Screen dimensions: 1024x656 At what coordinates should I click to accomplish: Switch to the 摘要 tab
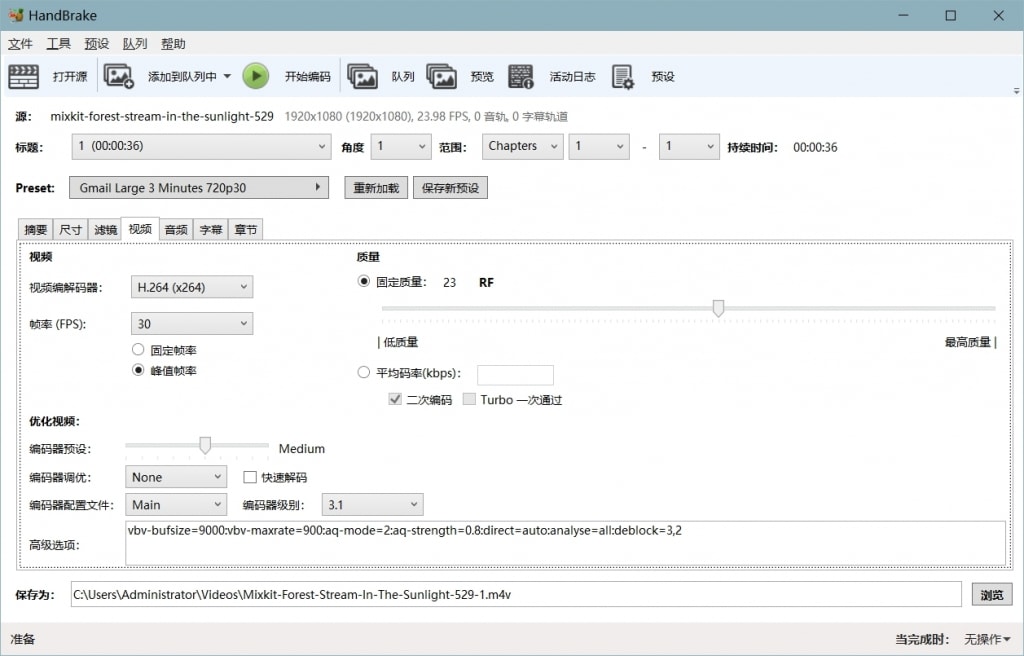tap(35, 229)
